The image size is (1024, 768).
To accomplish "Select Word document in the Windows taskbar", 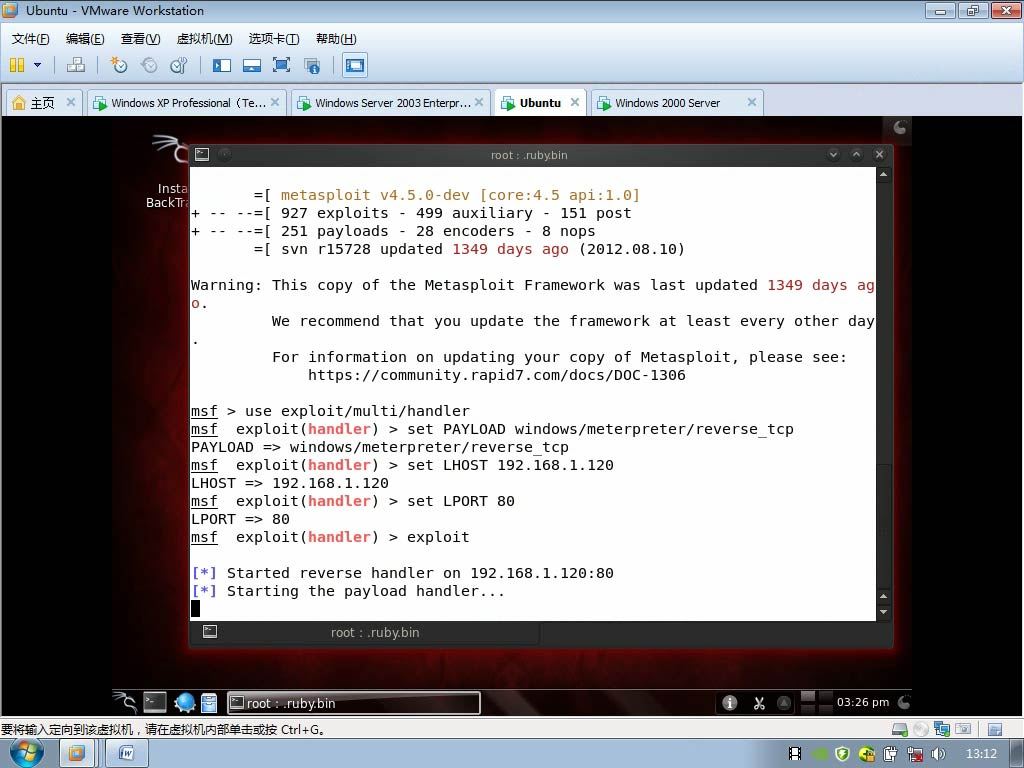I will tap(127, 754).
